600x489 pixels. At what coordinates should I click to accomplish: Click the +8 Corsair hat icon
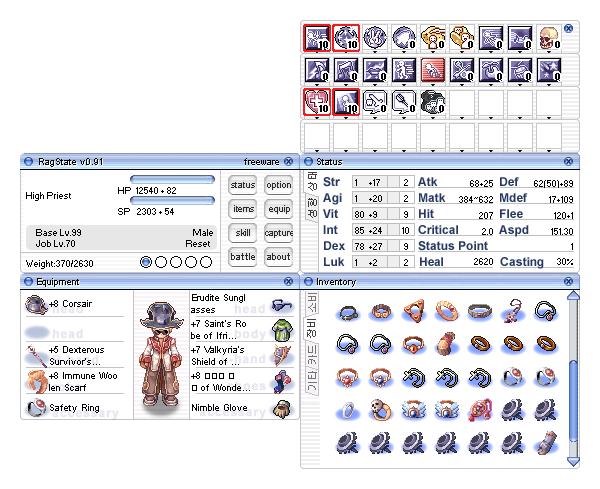pos(36,305)
